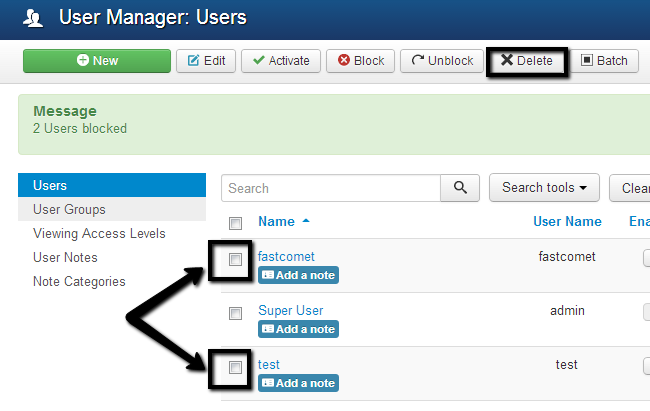Open User Notes in sidebar
Screen dimensions: 650x411
coord(65,257)
